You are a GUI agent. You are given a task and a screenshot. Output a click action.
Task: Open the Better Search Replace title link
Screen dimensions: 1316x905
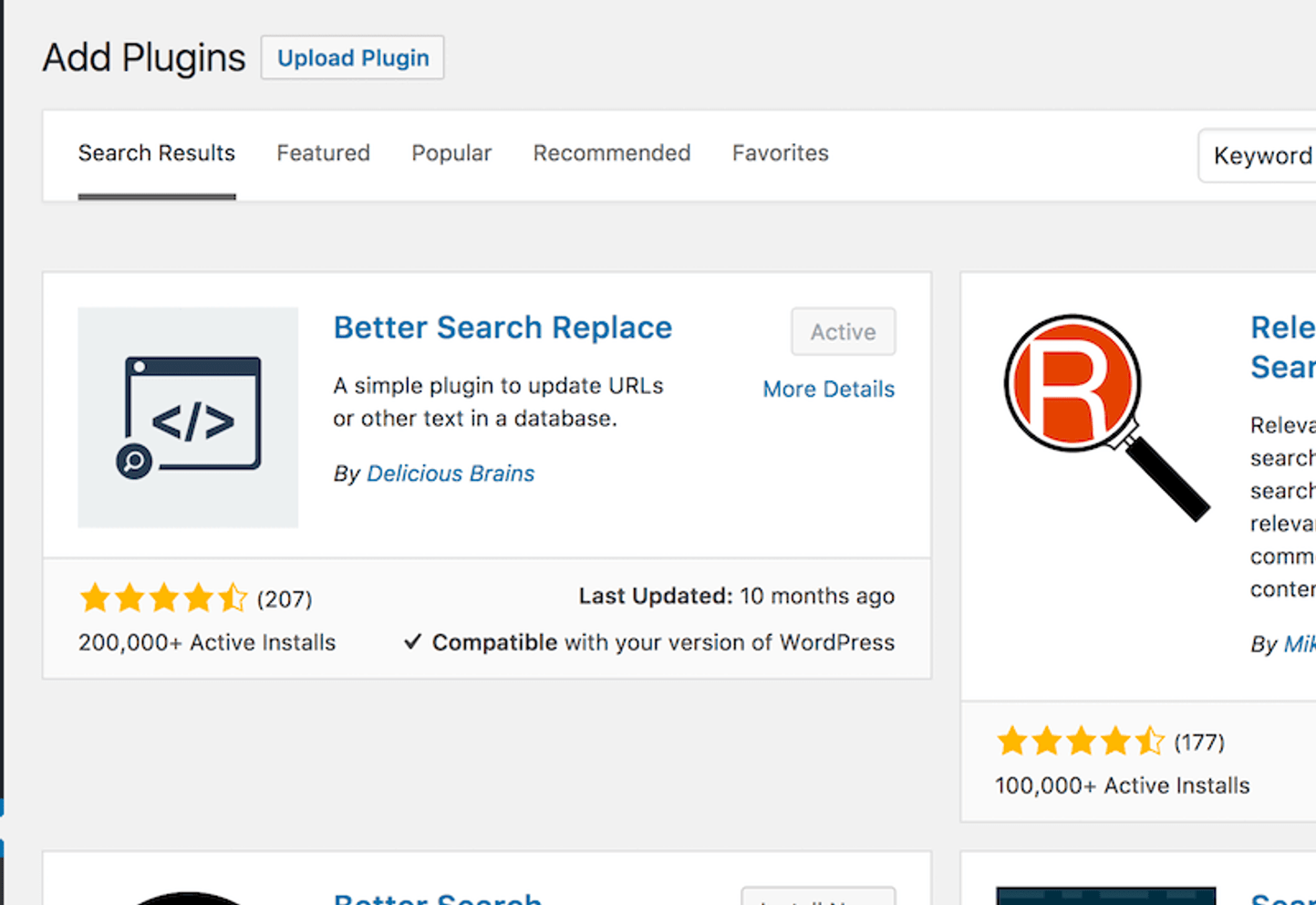503,328
